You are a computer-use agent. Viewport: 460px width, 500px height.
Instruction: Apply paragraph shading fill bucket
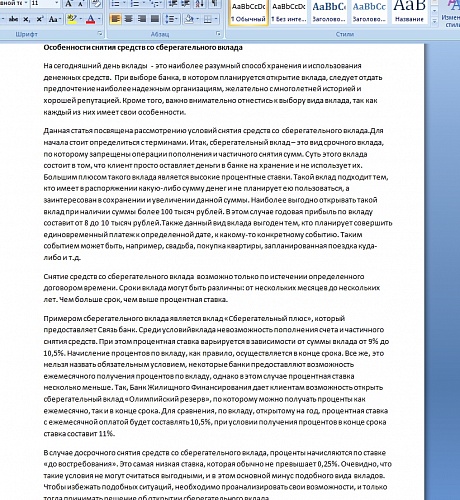[189, 19]
